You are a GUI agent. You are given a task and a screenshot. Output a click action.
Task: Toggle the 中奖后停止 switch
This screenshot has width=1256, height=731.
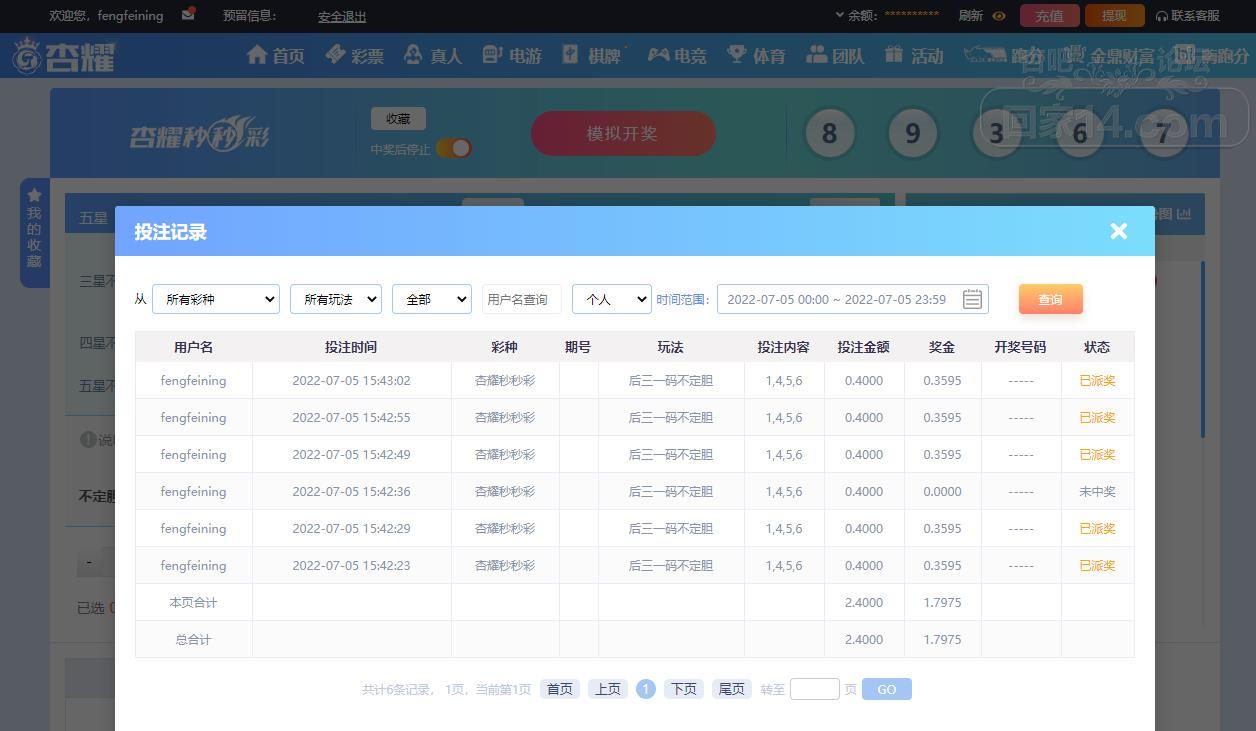click(454, 148)
